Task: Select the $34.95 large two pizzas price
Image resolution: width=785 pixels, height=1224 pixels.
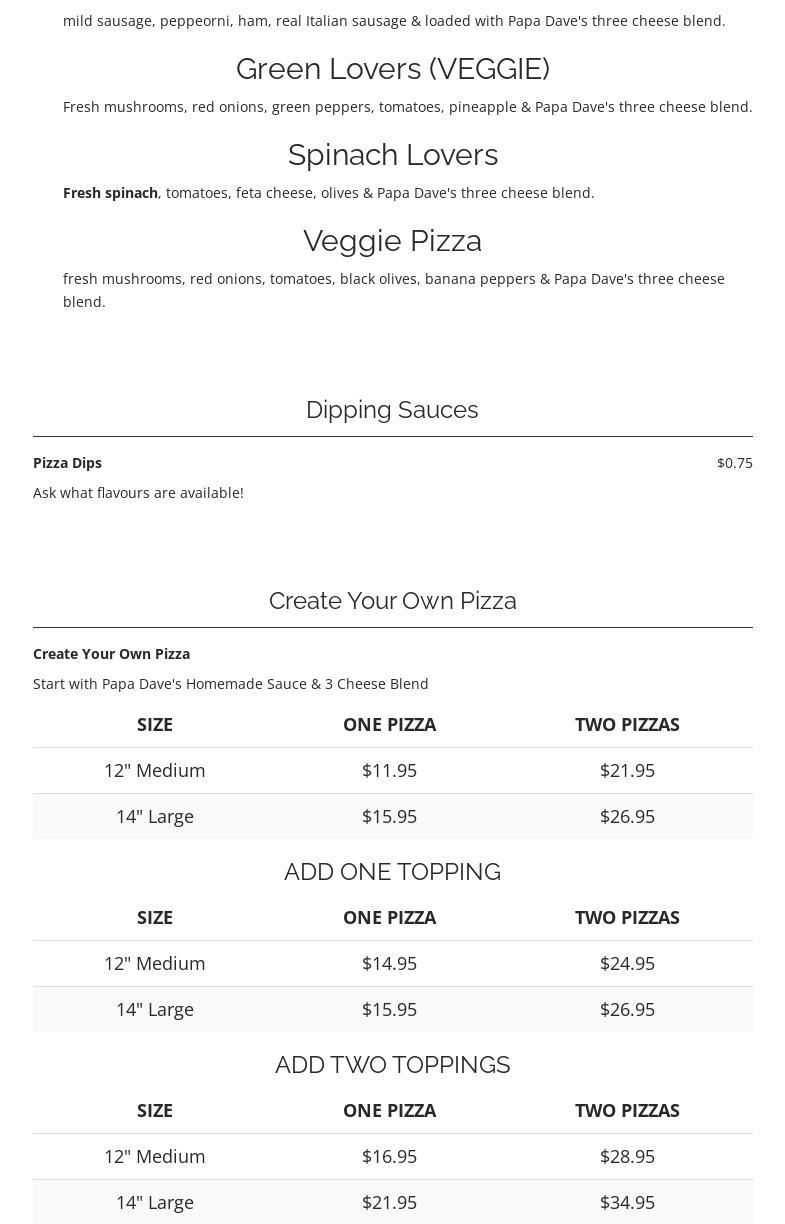Action: 627,1202
